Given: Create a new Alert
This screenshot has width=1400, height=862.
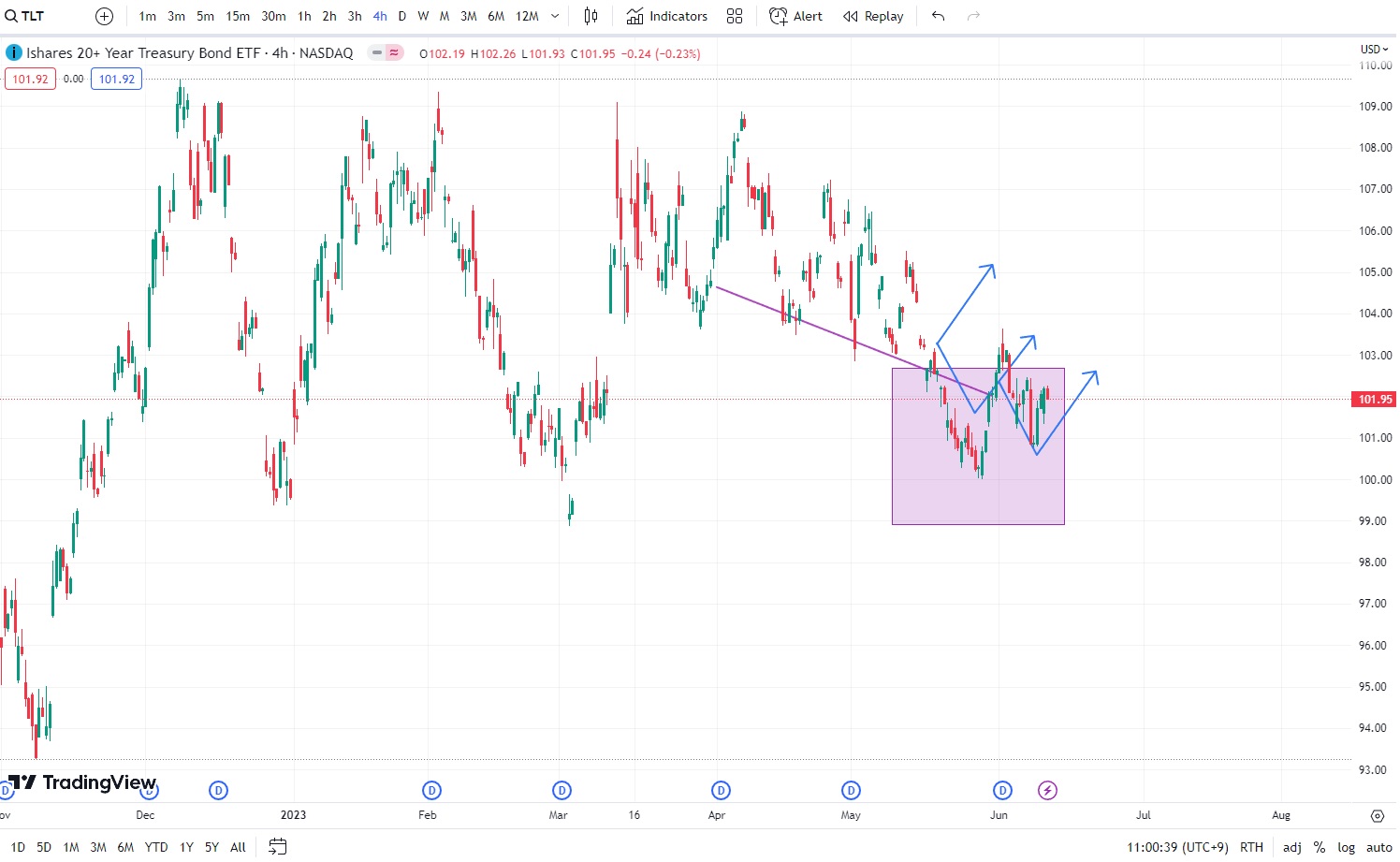Looking at the screenshot, I should coord(795,16).
